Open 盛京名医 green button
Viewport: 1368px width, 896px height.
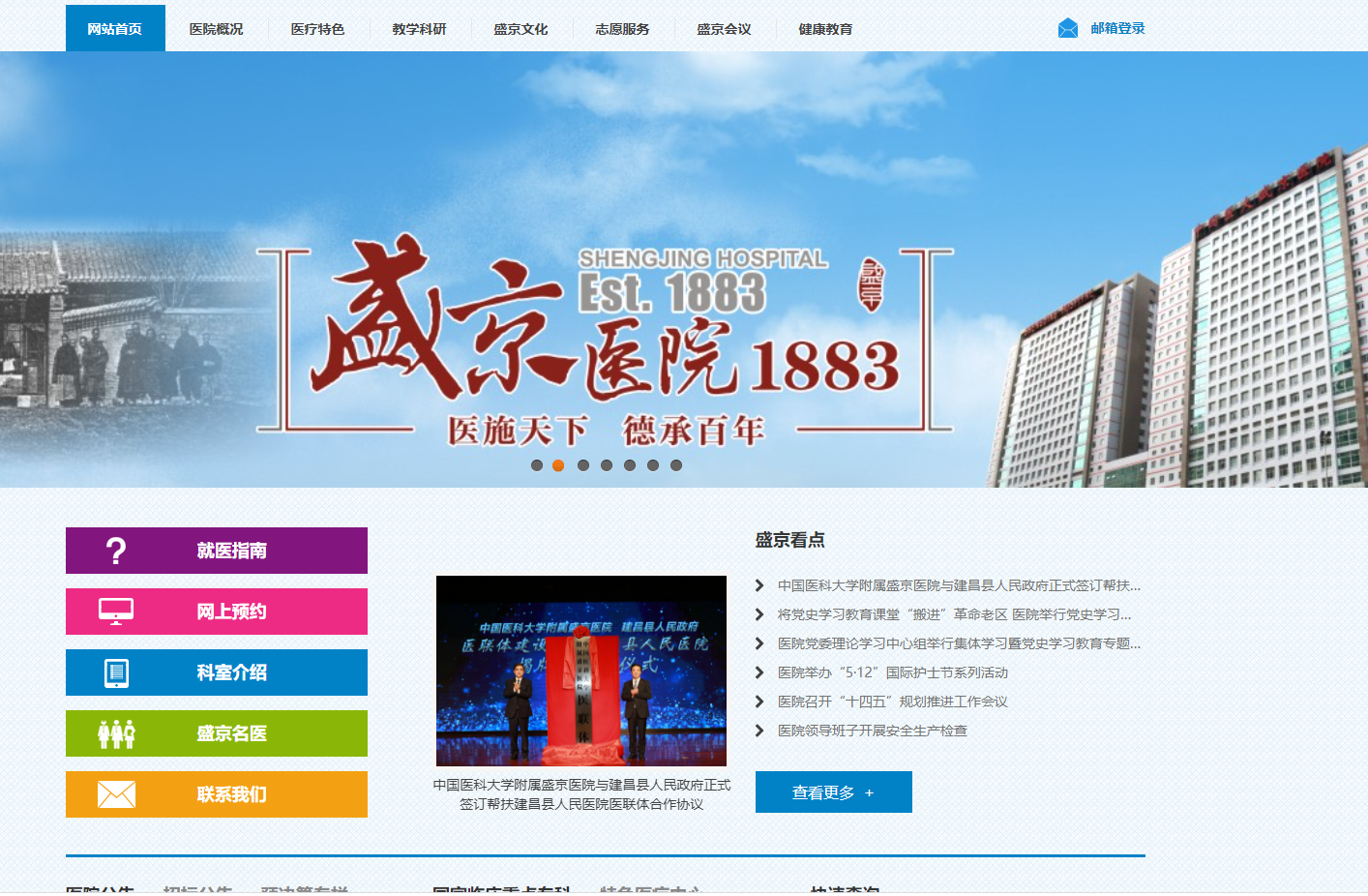coord(217,733)
